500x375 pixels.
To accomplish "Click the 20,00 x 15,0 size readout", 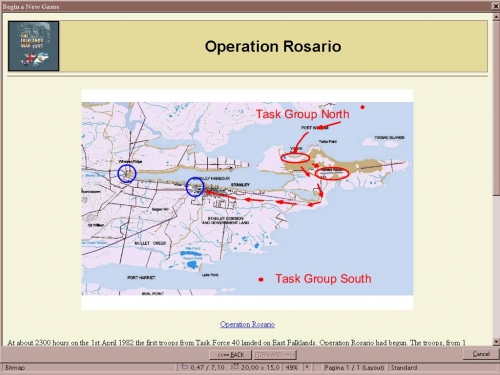I will click(x=260, y=367).
